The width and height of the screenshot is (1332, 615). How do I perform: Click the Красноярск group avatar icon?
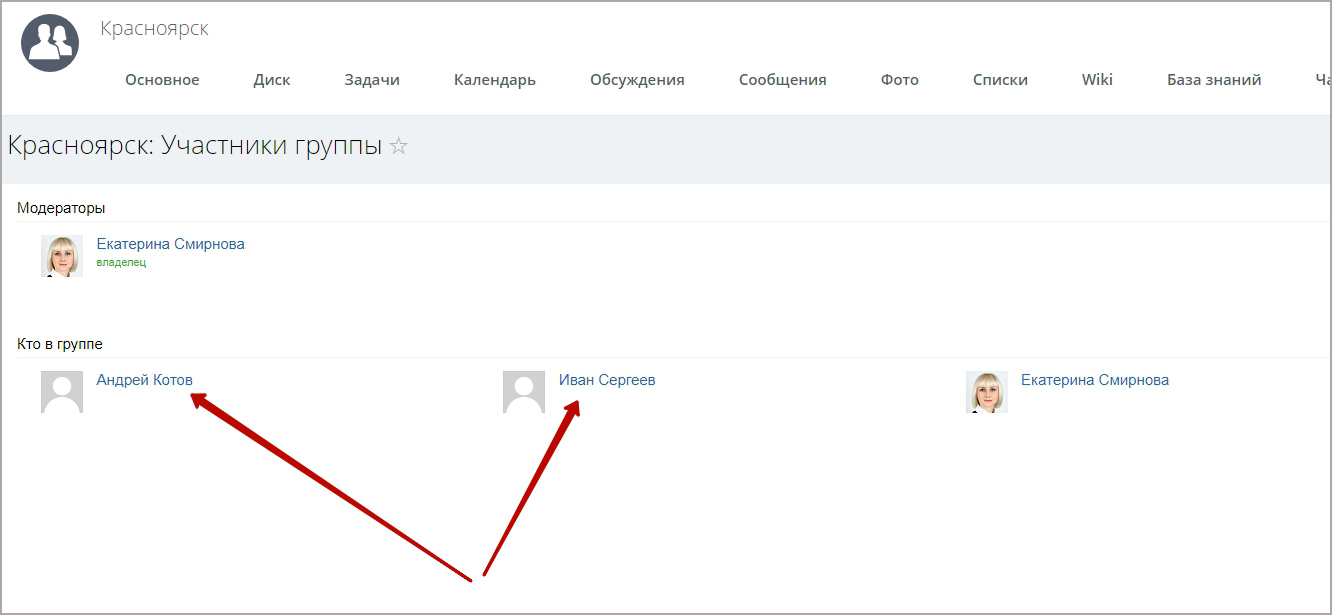(50, 43)
